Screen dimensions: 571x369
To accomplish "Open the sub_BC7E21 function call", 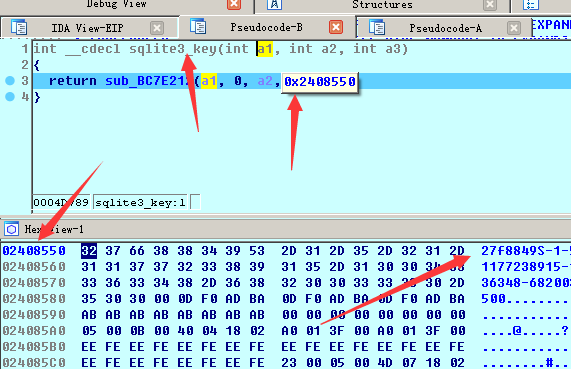I will pyautogui.click(x=149, y=81).
